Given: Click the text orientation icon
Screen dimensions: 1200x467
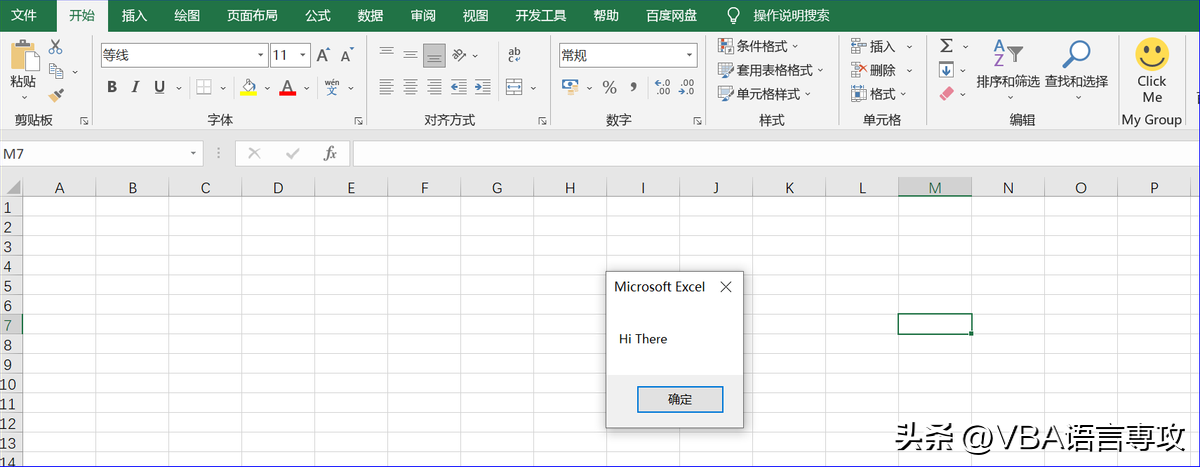Looking at the screenshot, I should pyautogui.click(x=459, y=55).
